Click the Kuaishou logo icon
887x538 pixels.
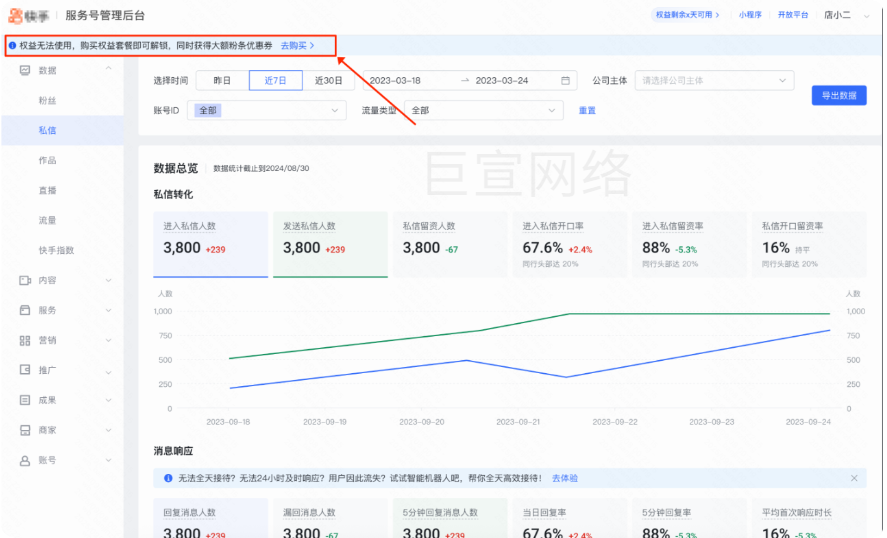point(15,16)
